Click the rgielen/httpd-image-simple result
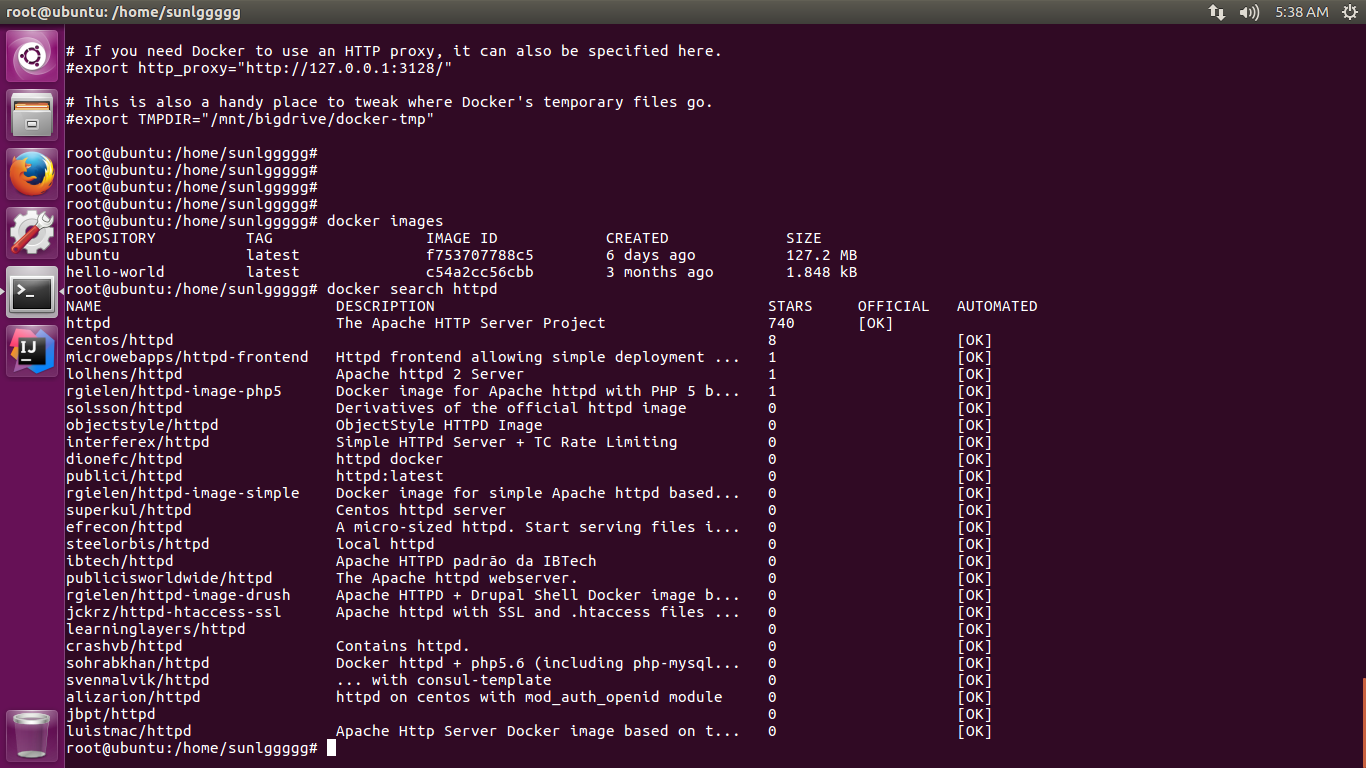The height and width of the screenshot is (768, 1366). 183,493
